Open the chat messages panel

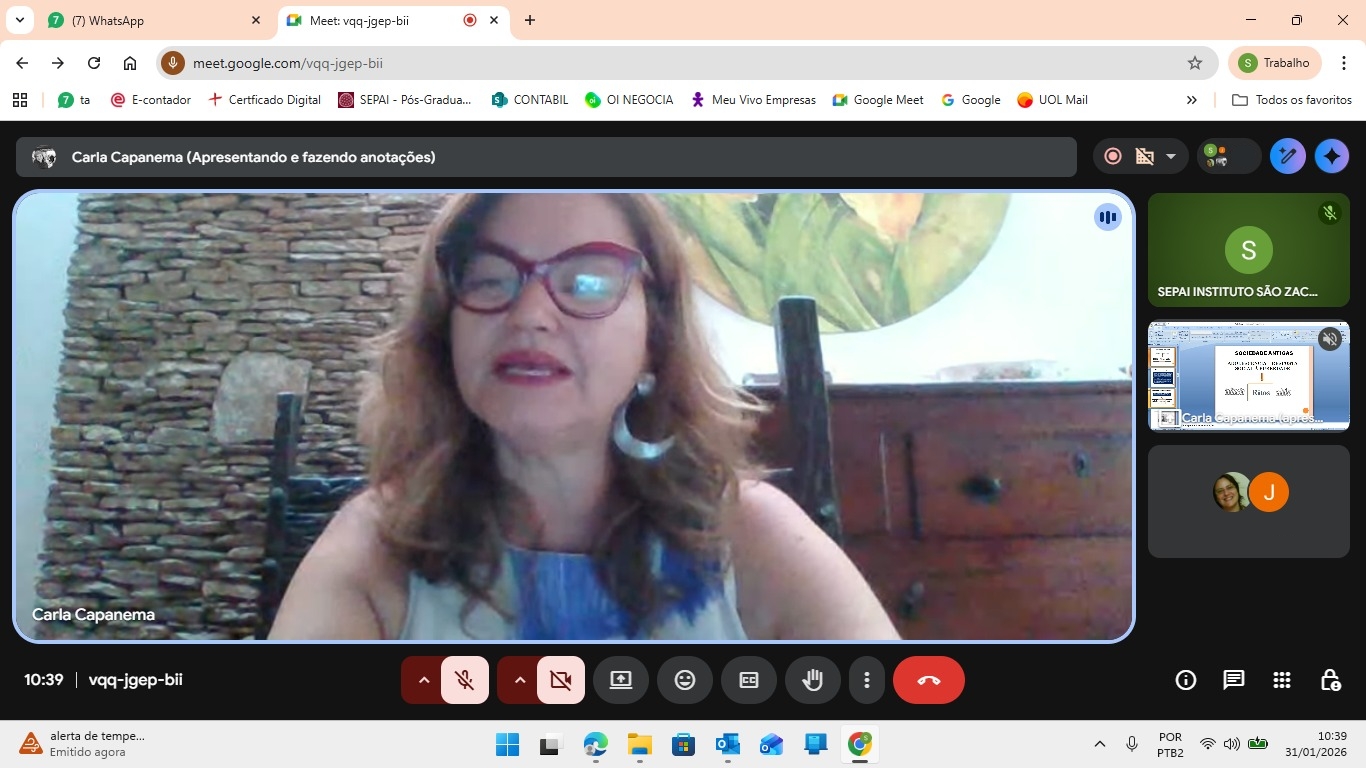(1234, 680)
